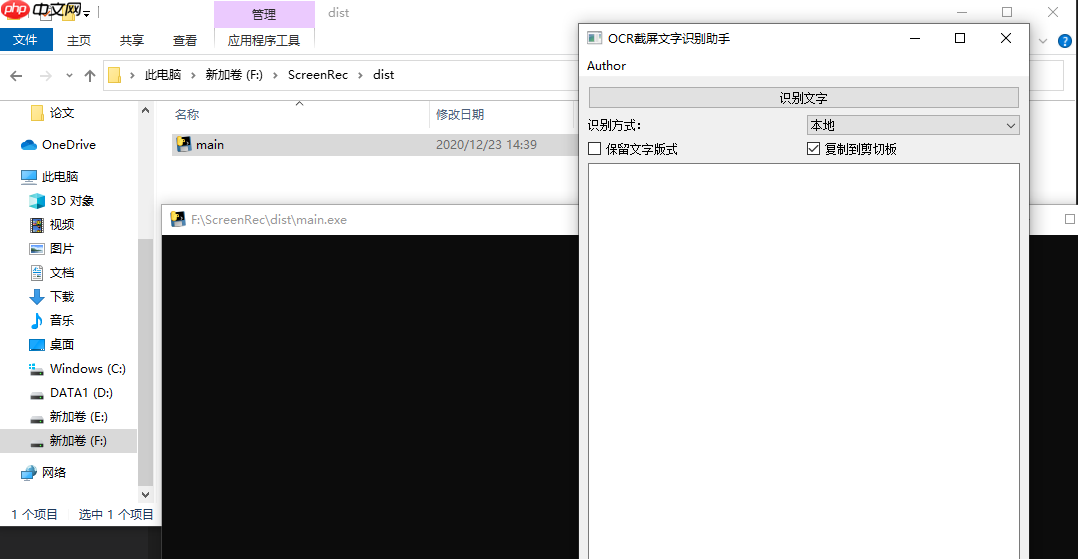
Task: Click the Explorer forward arrow
Action: click(x=45, y=76)
